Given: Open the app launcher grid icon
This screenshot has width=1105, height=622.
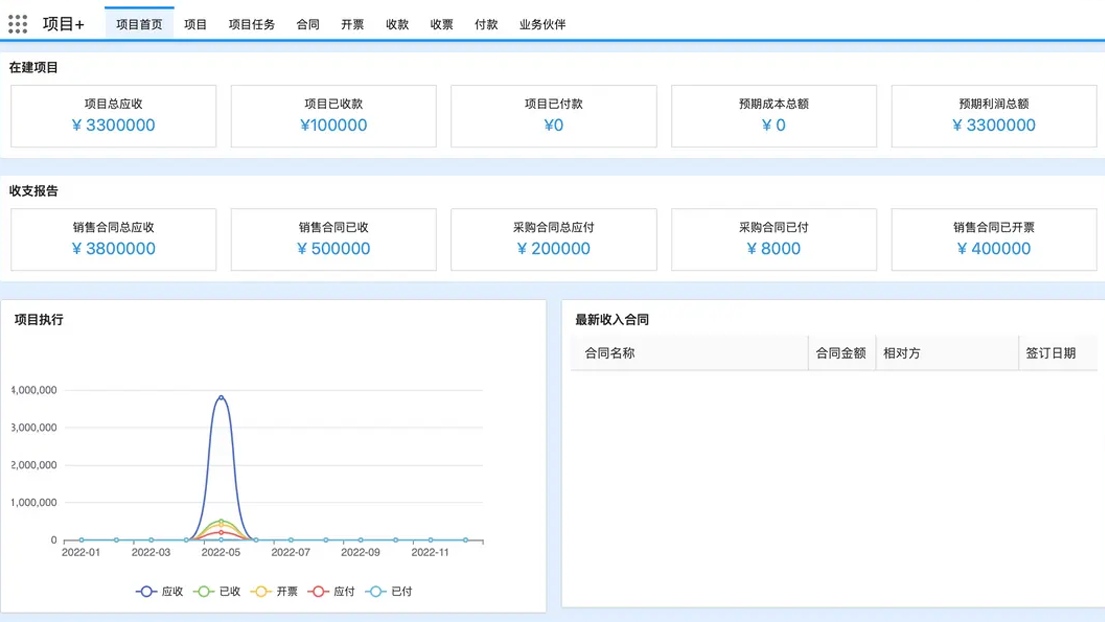Looking at the screenshot, I should pos(16,23).
